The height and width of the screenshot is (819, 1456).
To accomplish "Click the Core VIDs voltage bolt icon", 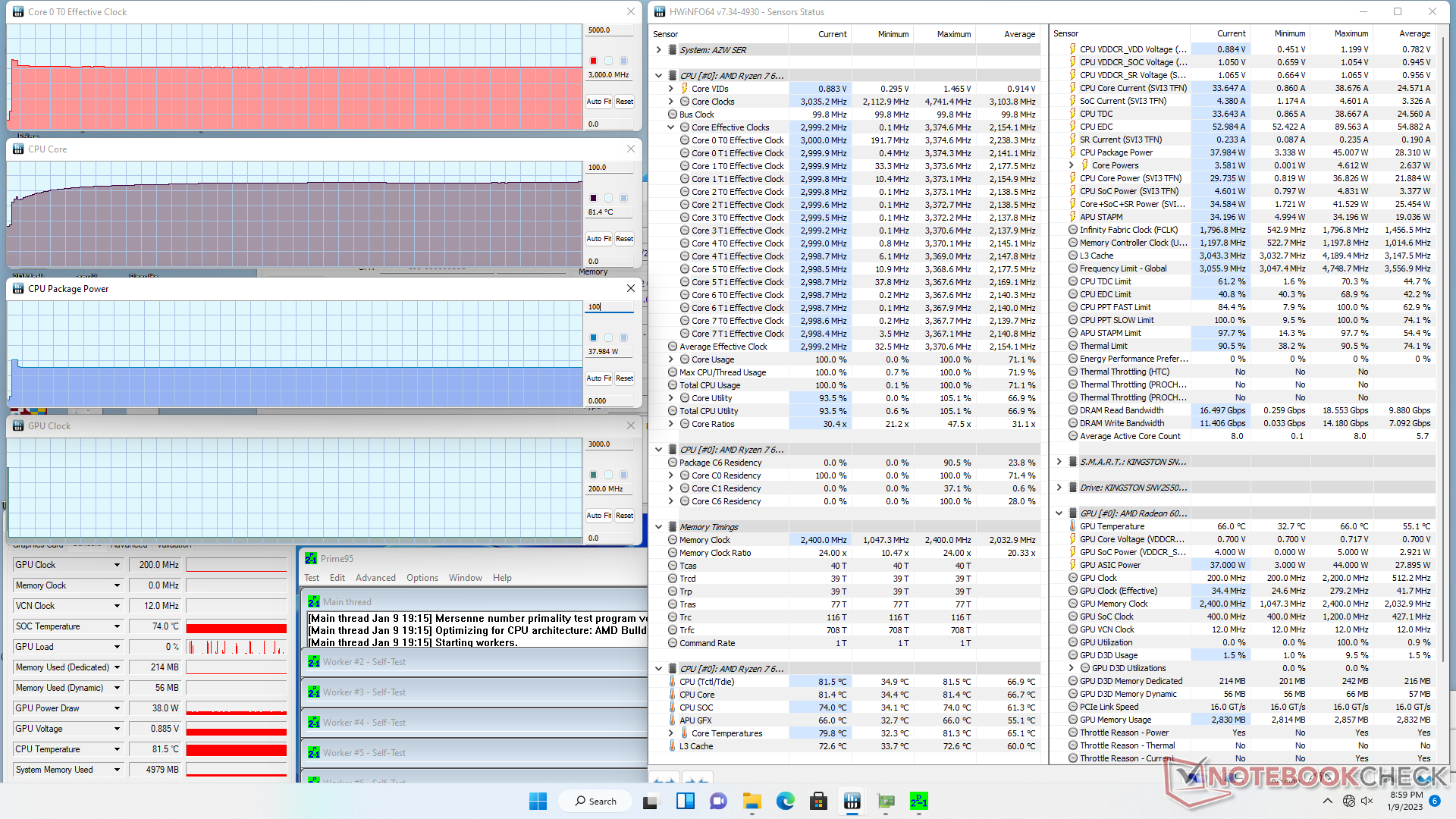I will pos(684,89).
